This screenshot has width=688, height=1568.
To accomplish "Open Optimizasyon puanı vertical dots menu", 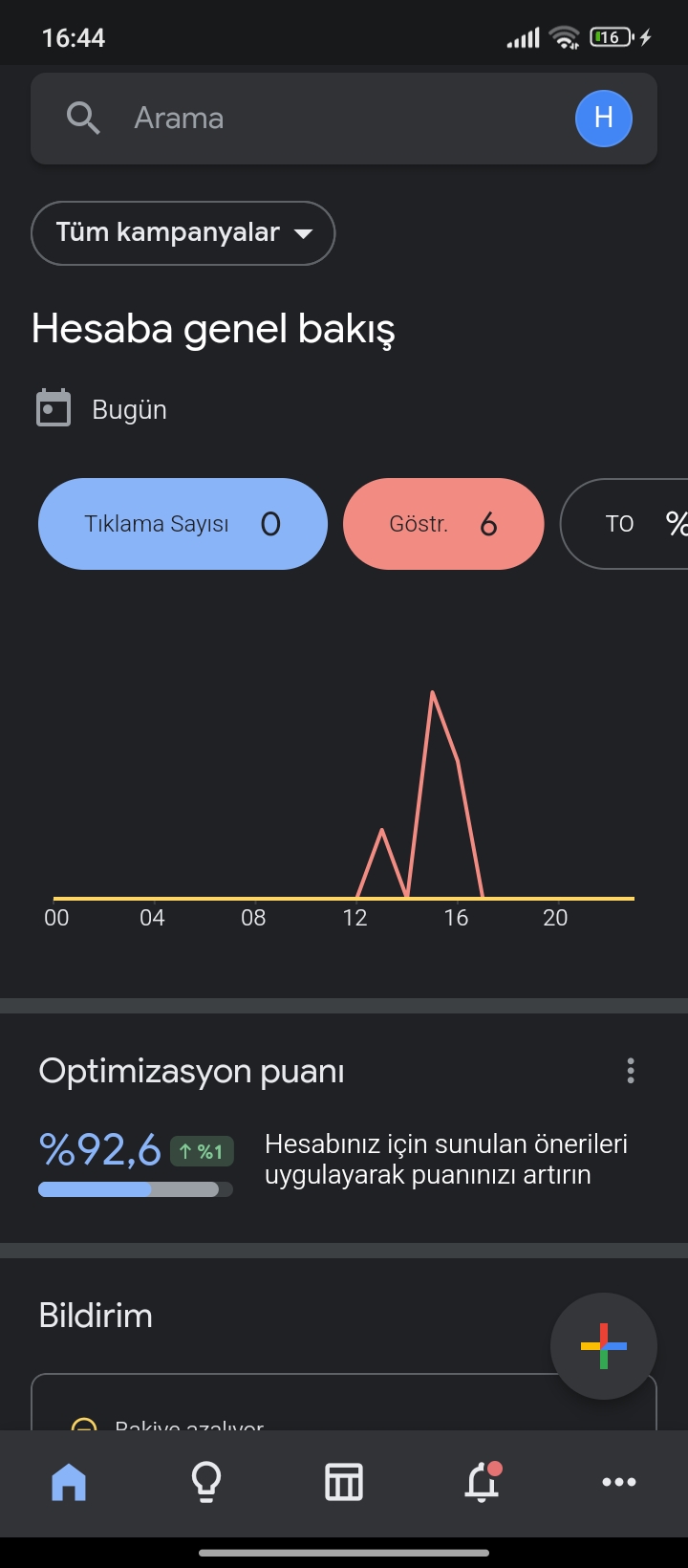I will 630,1071.
